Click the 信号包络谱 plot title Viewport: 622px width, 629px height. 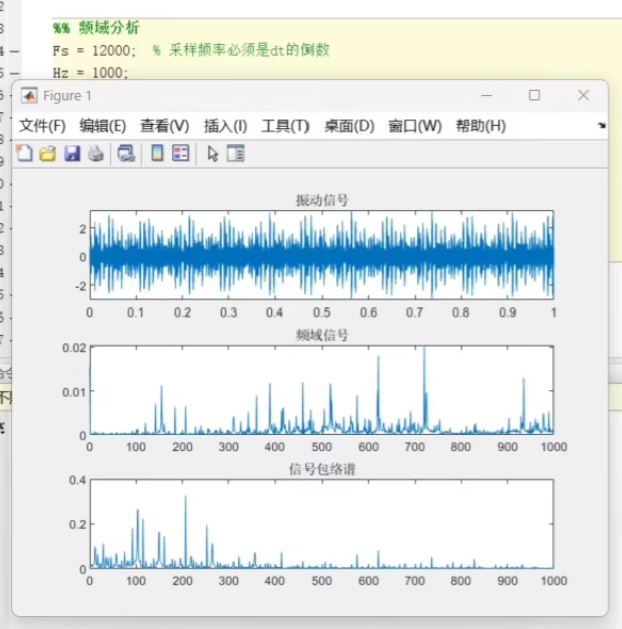[x=322, y=469]
